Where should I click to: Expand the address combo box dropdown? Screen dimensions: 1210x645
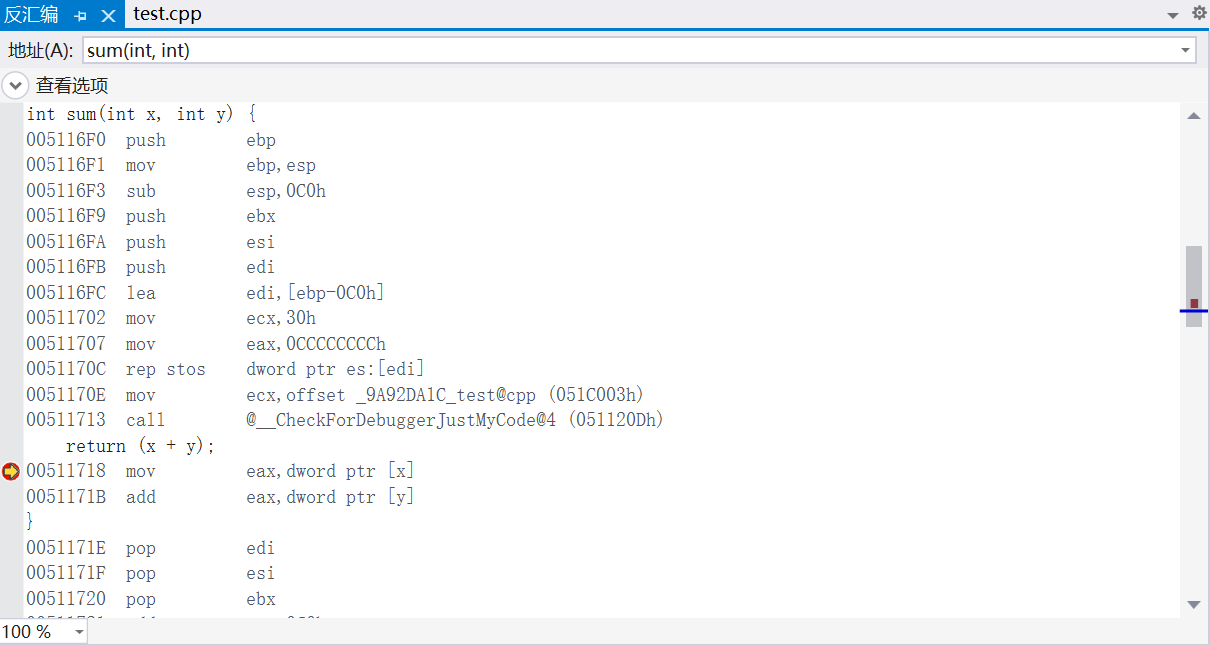(x=1186, y=50)
